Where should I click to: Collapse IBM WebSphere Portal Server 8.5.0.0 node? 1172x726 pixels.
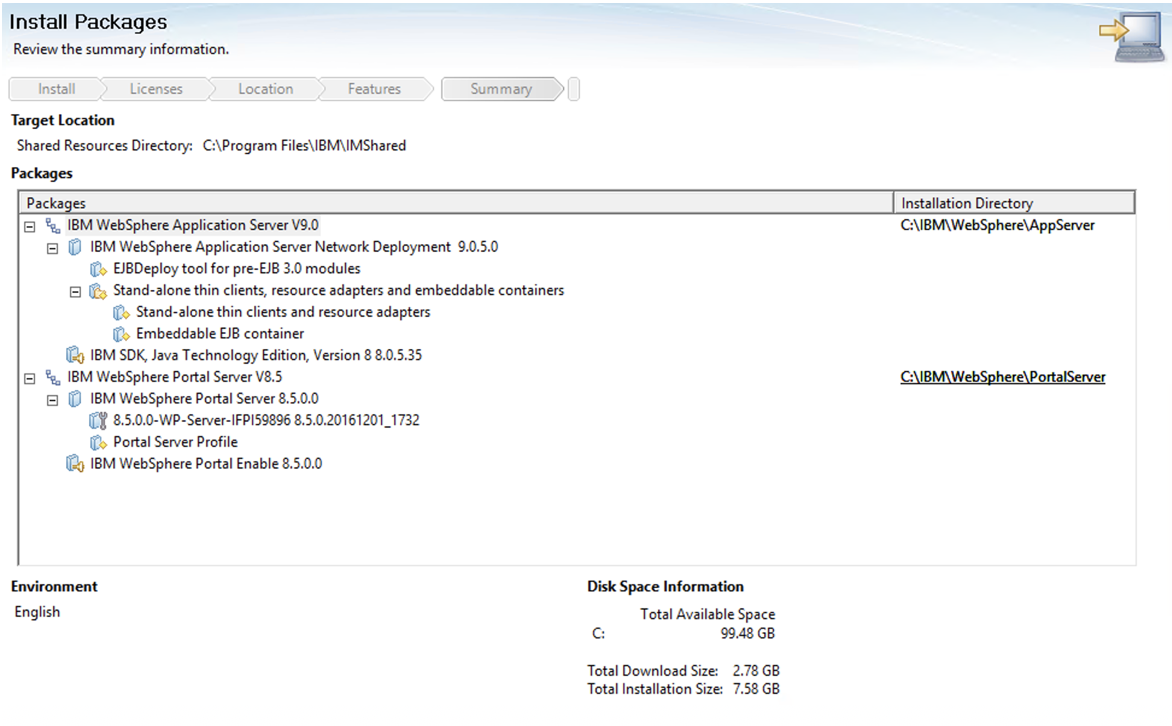pyautogui.click(x=52, y=400)
